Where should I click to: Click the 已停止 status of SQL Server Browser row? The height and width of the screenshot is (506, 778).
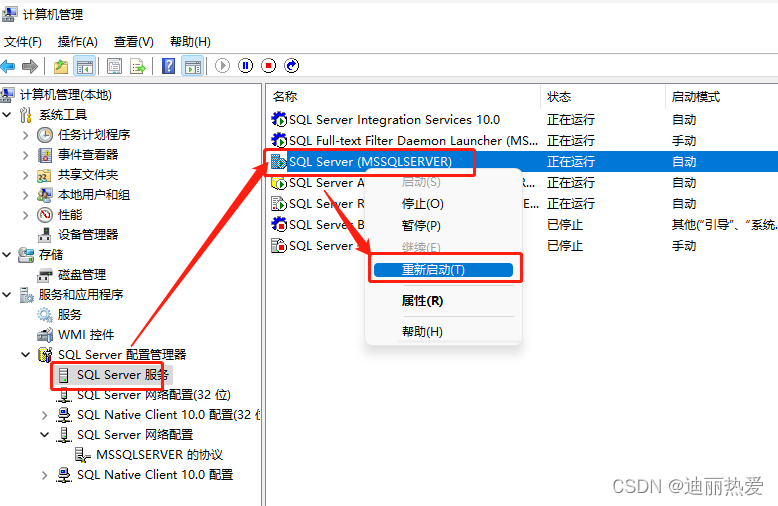(x=565, y=225)
